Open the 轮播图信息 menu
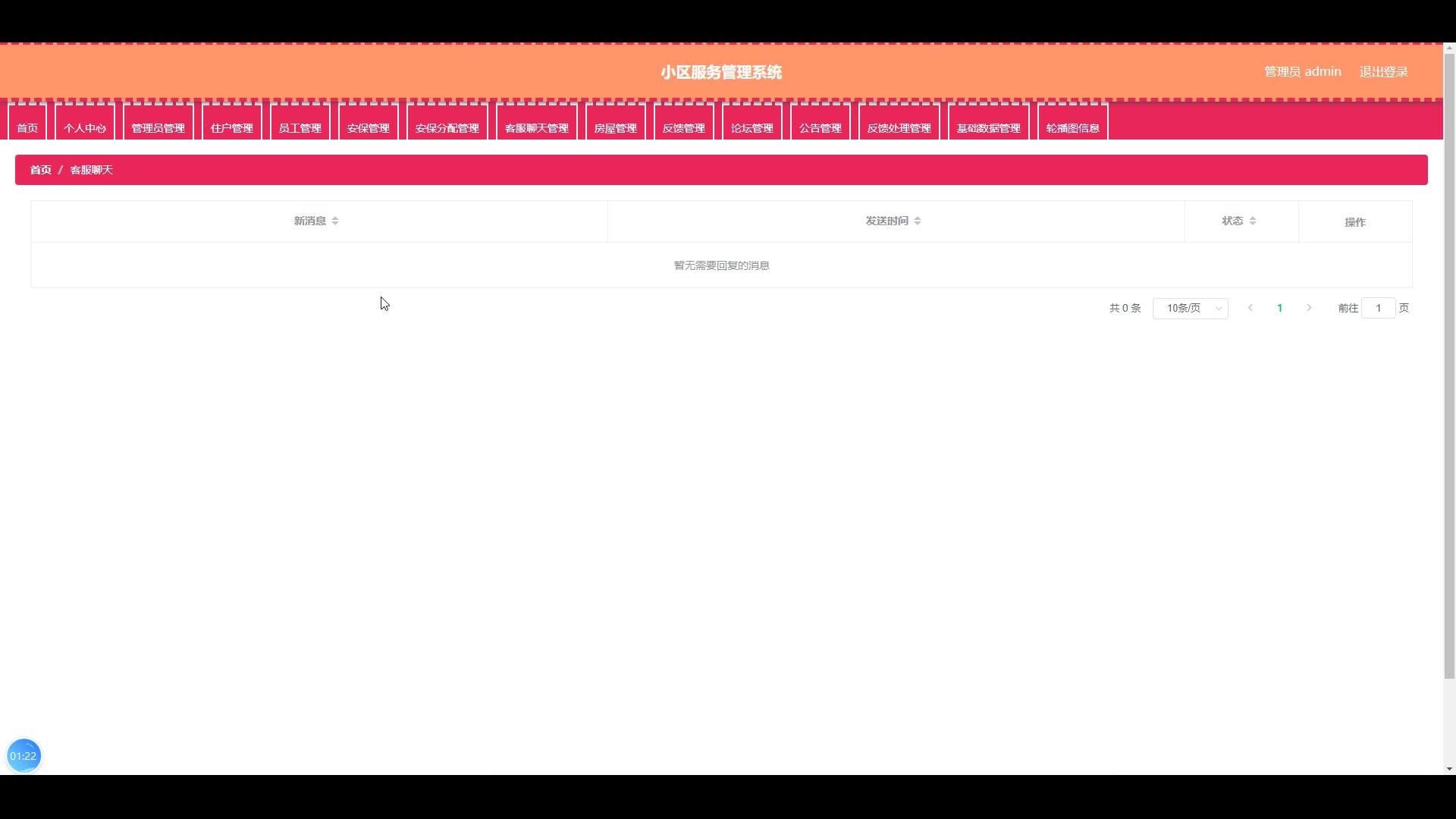Image resolution: width=1456 pixels, height=819 pixels. [x=1072, y=127]
